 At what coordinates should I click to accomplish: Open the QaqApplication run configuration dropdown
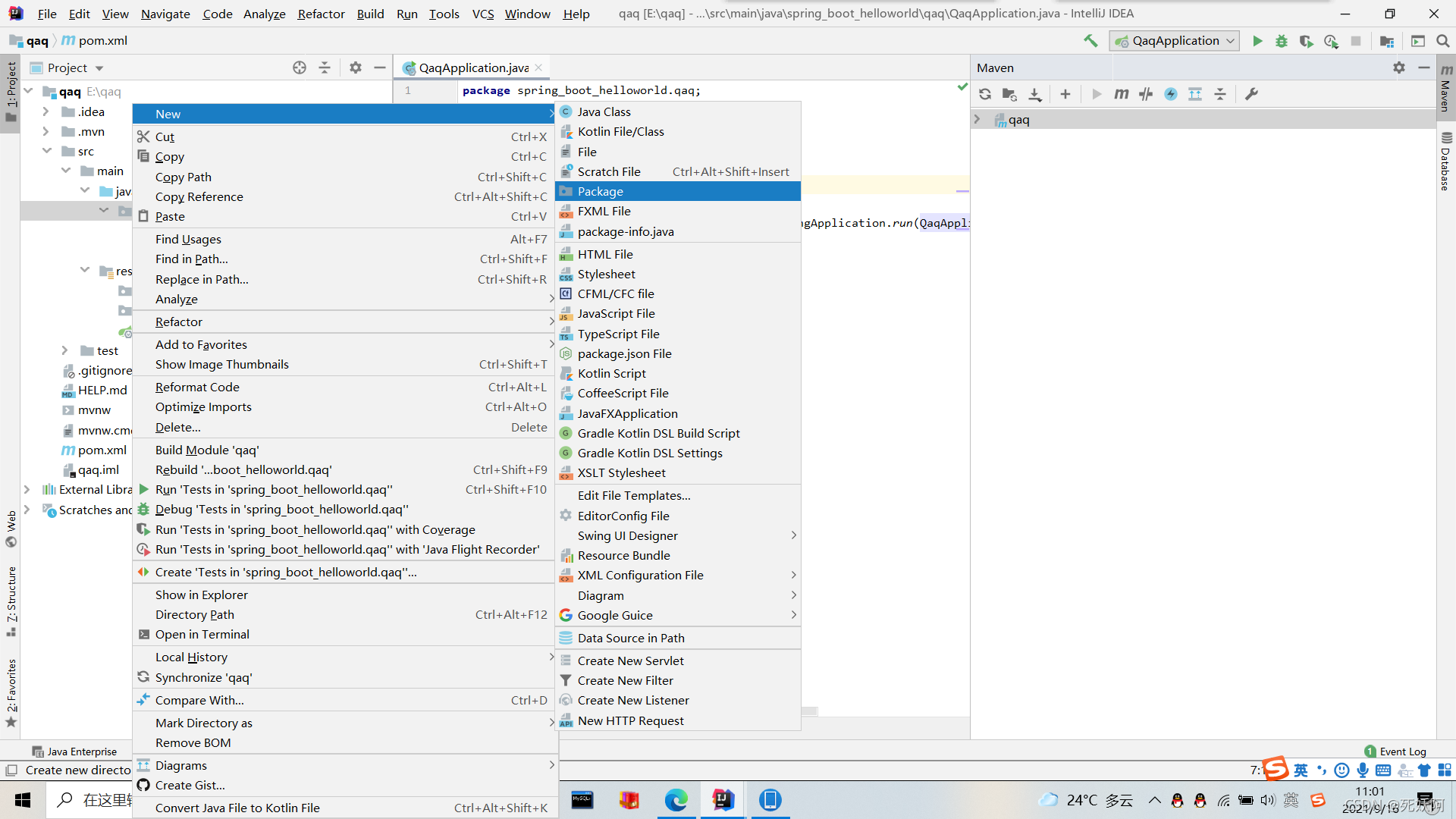[x=1174, y=40]
